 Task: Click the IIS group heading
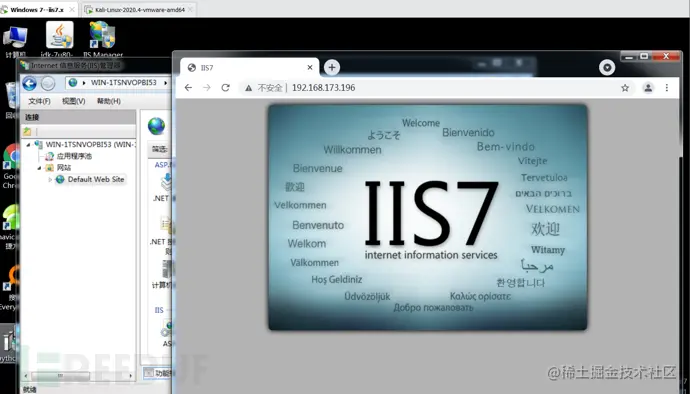click(x=159, y=310)
